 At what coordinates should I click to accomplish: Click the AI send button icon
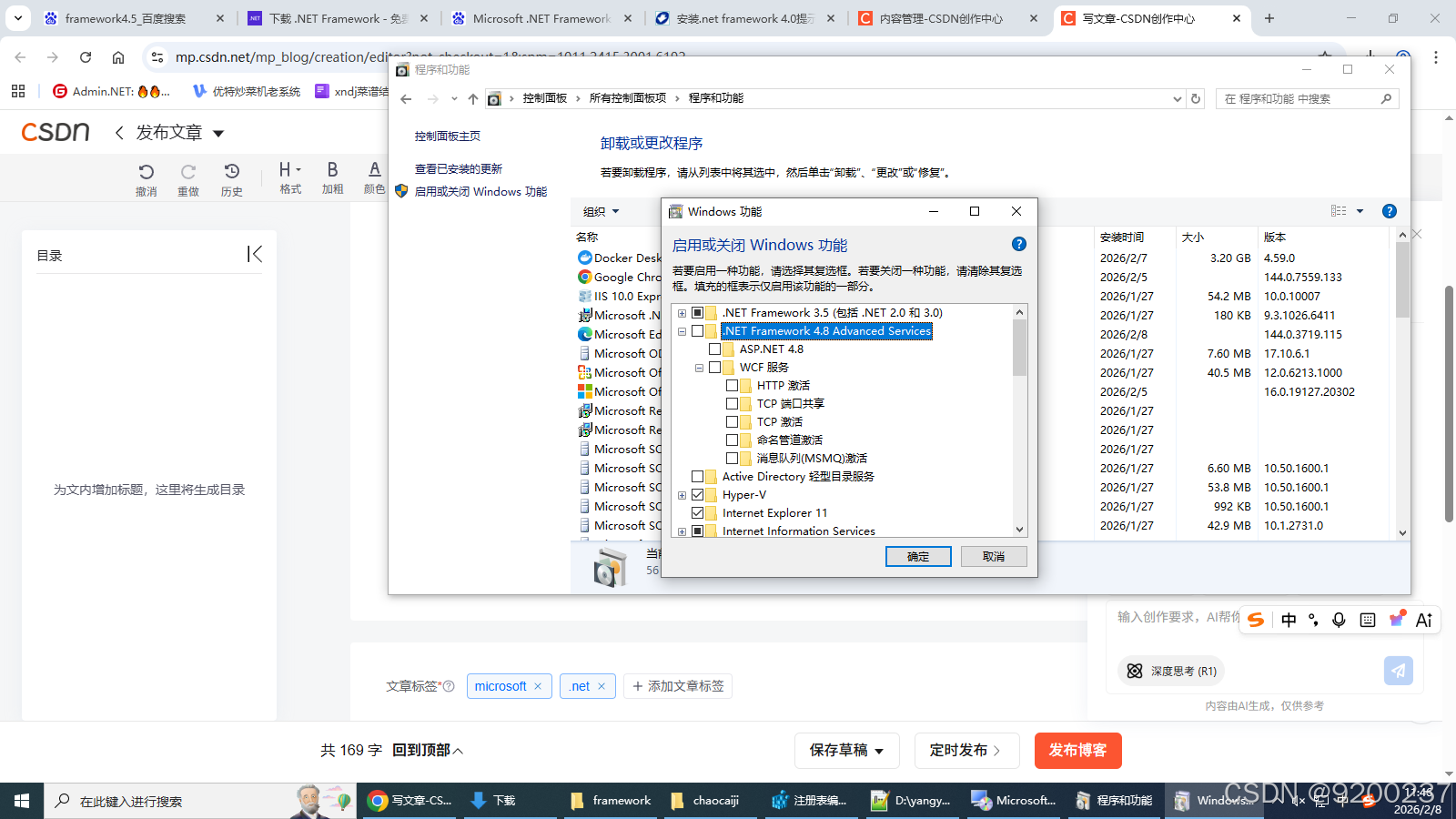click(1399, 671)
